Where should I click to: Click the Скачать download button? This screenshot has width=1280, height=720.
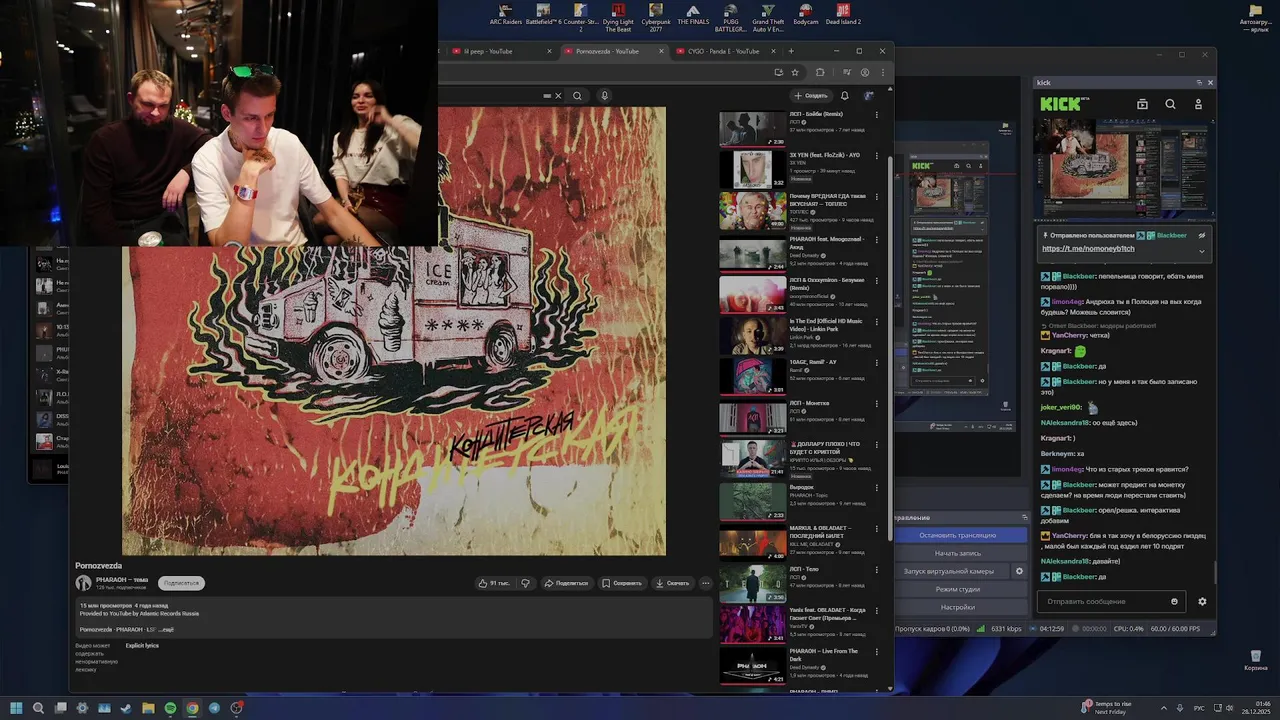tap(672, 583)
